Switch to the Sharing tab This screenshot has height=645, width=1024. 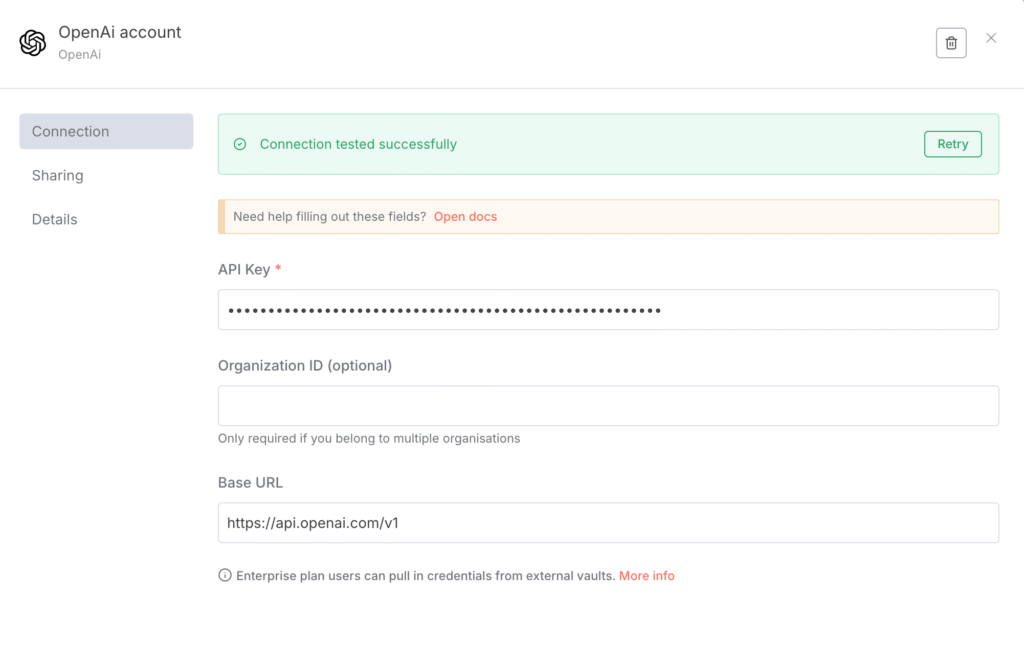click(x=58, y=175)
